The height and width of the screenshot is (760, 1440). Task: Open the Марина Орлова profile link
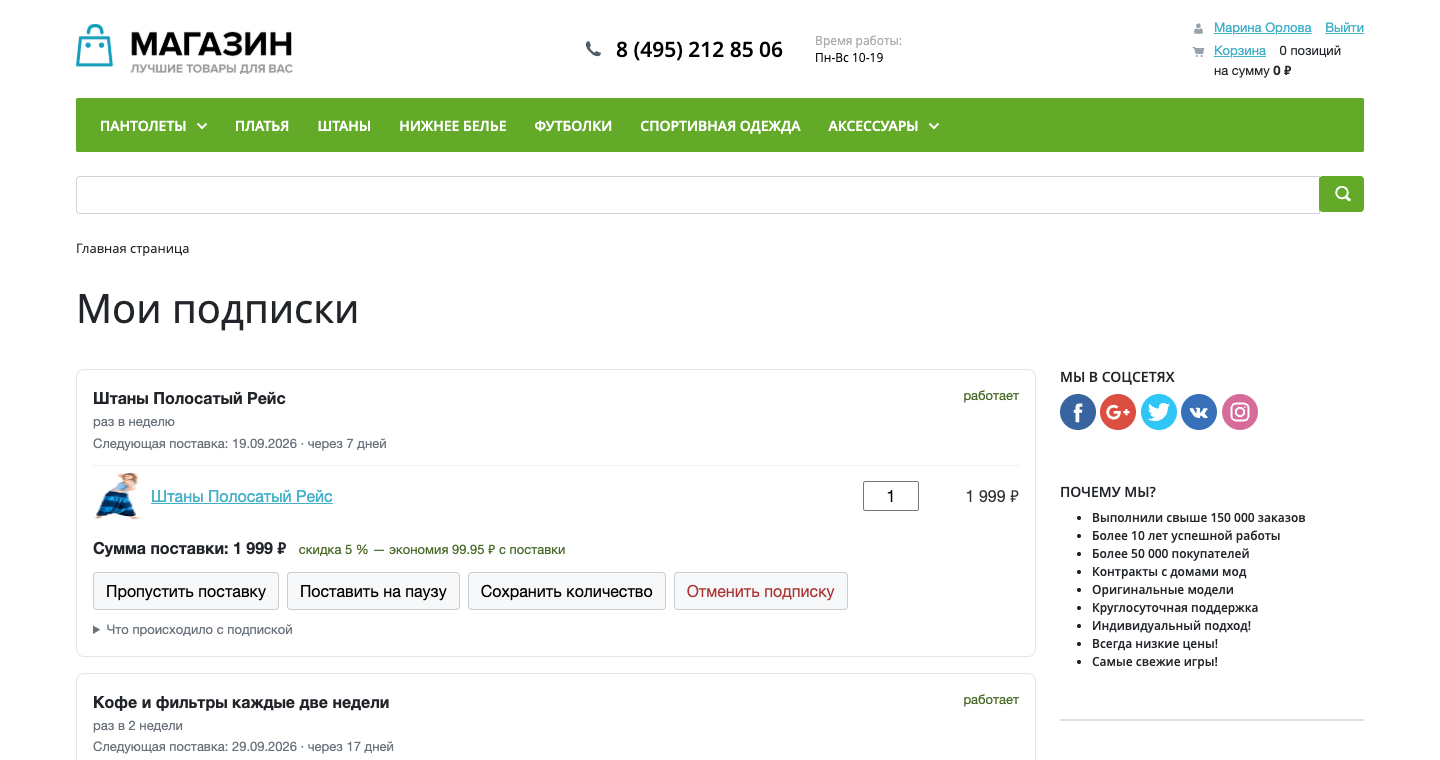(x=1262, y=28)
